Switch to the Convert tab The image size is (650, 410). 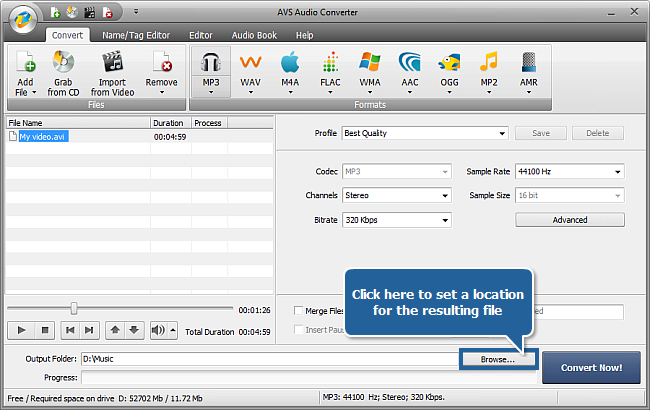[x=67, y=35]
